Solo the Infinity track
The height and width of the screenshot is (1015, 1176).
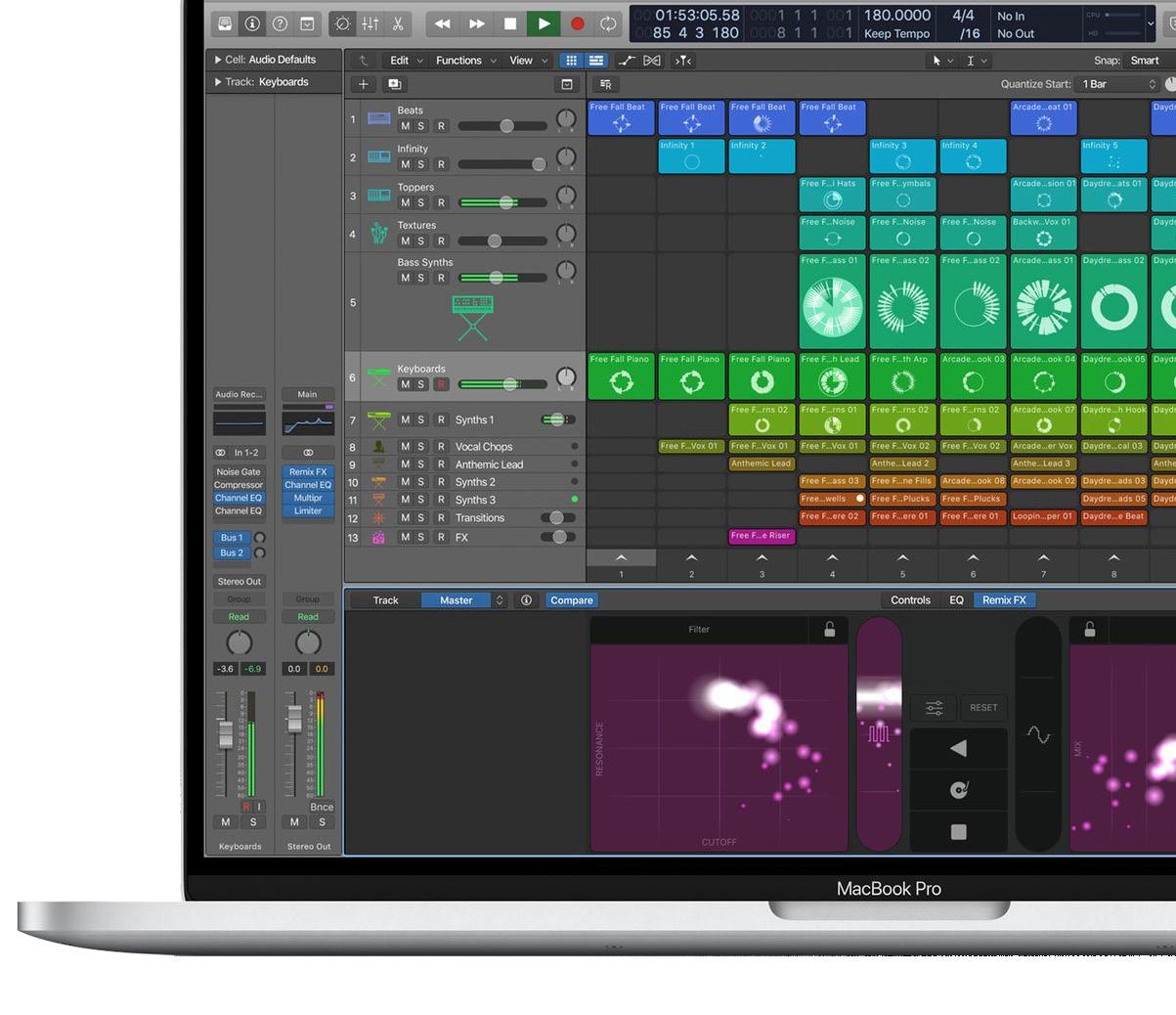point(421,164)
